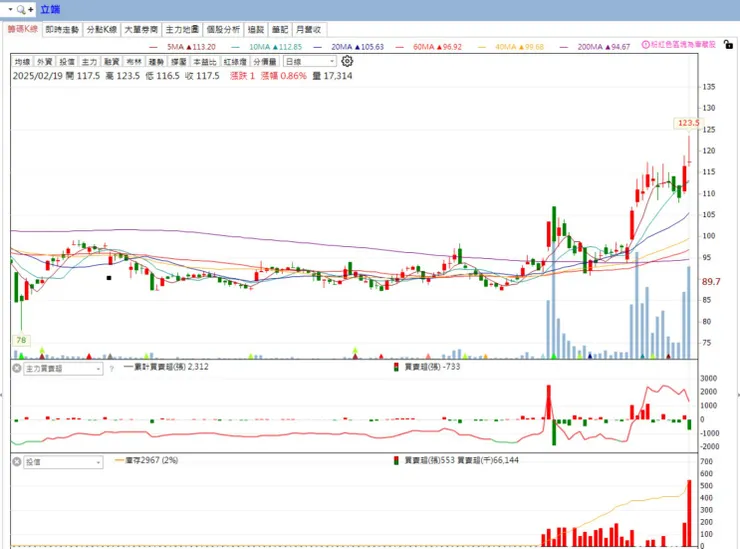
Task: Click the 10MA legend entry
Action: 266,47
